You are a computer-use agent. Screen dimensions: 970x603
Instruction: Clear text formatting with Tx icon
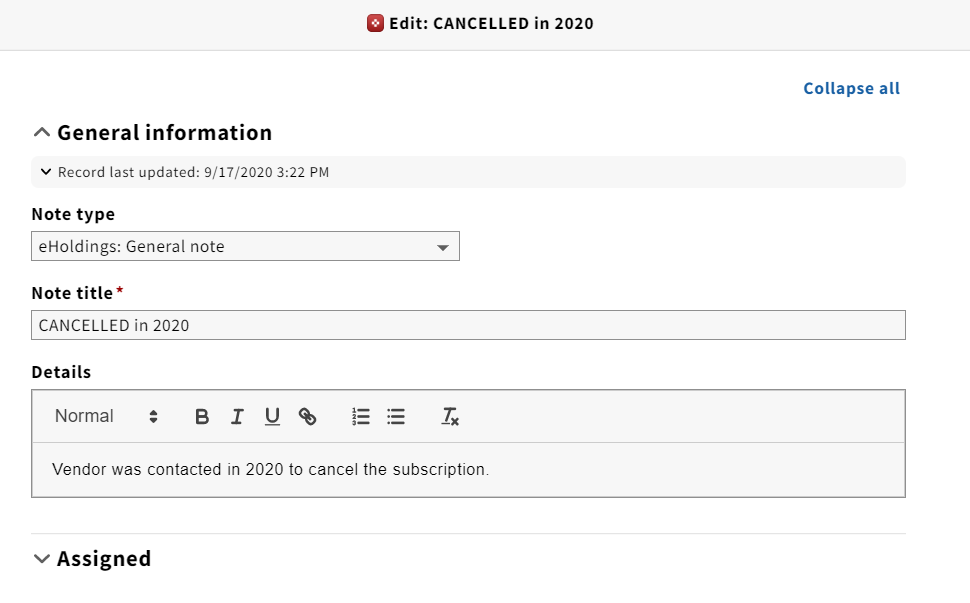[450, 416]
